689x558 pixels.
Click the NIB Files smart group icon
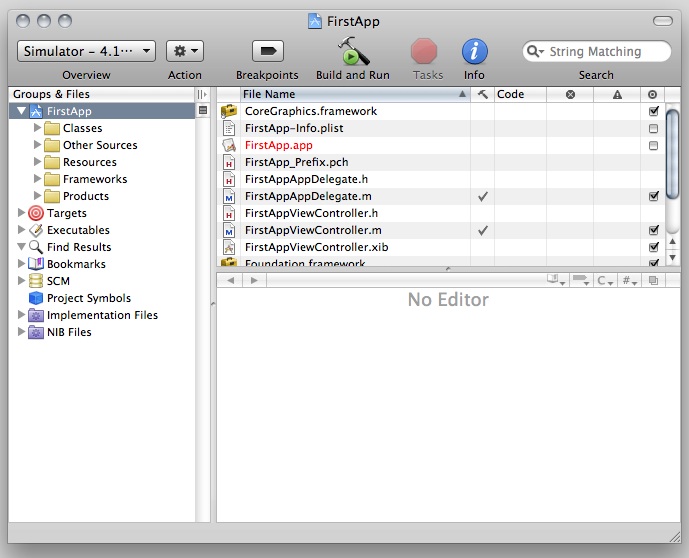pos(36,332)
